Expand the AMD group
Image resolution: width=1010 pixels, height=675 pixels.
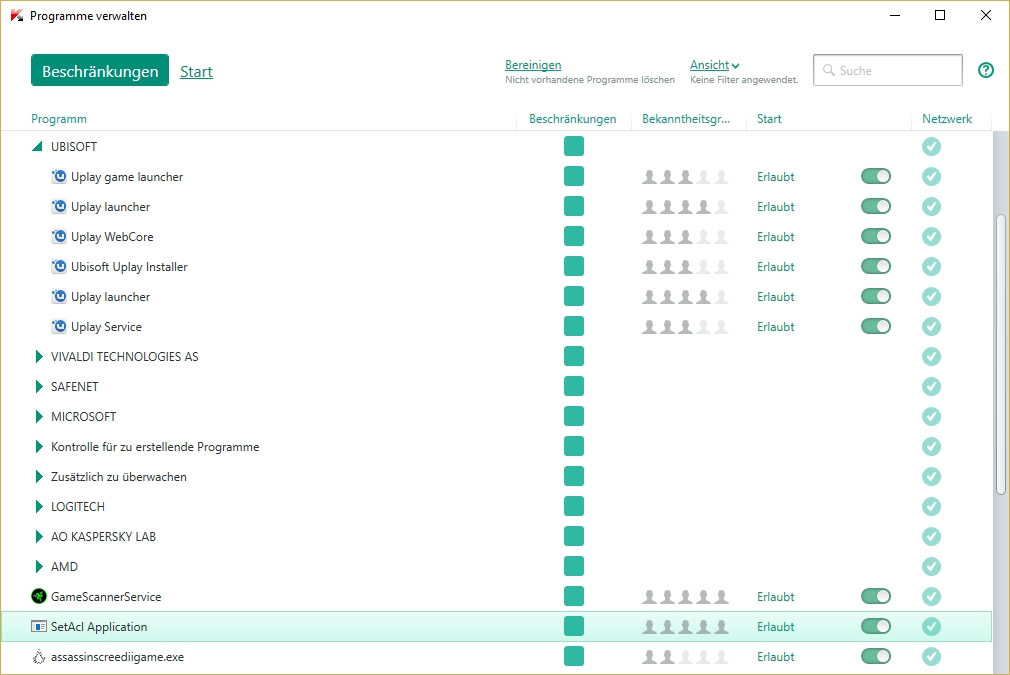39,566
